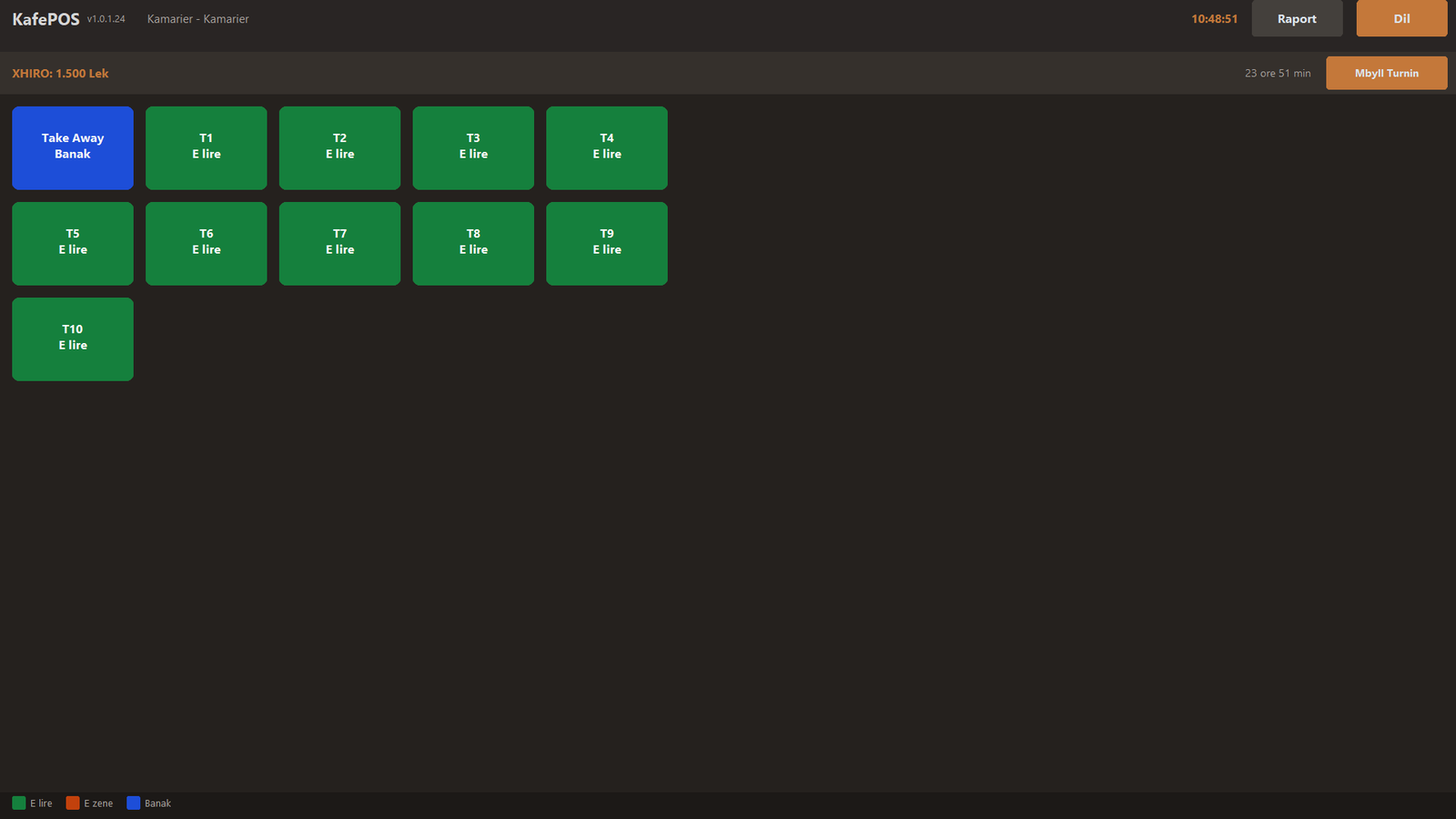Click the clock showing 10:48:51
The height and width of the screenshot is (819, 1456).
(1214, 19)
